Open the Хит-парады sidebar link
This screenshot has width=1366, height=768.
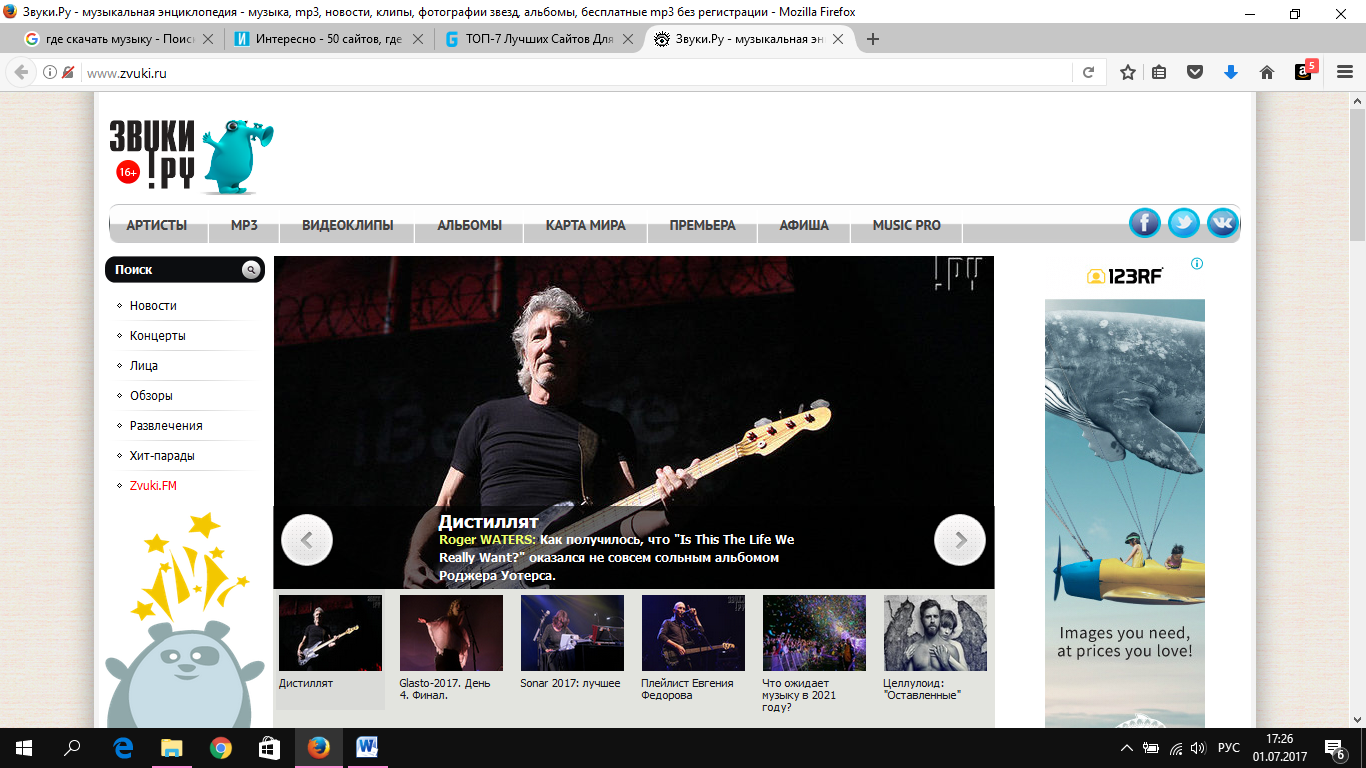(x=162, y=456)
